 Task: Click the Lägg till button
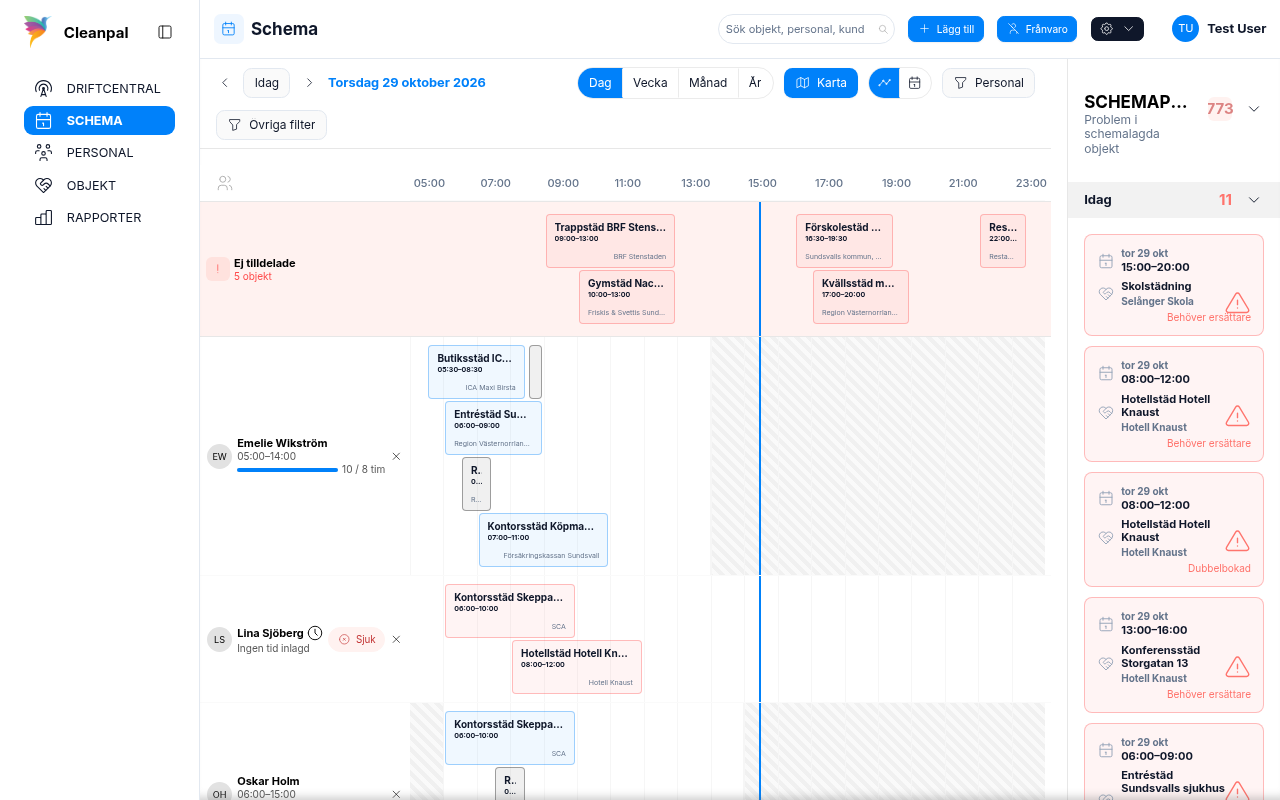click(x=947, y=29)
